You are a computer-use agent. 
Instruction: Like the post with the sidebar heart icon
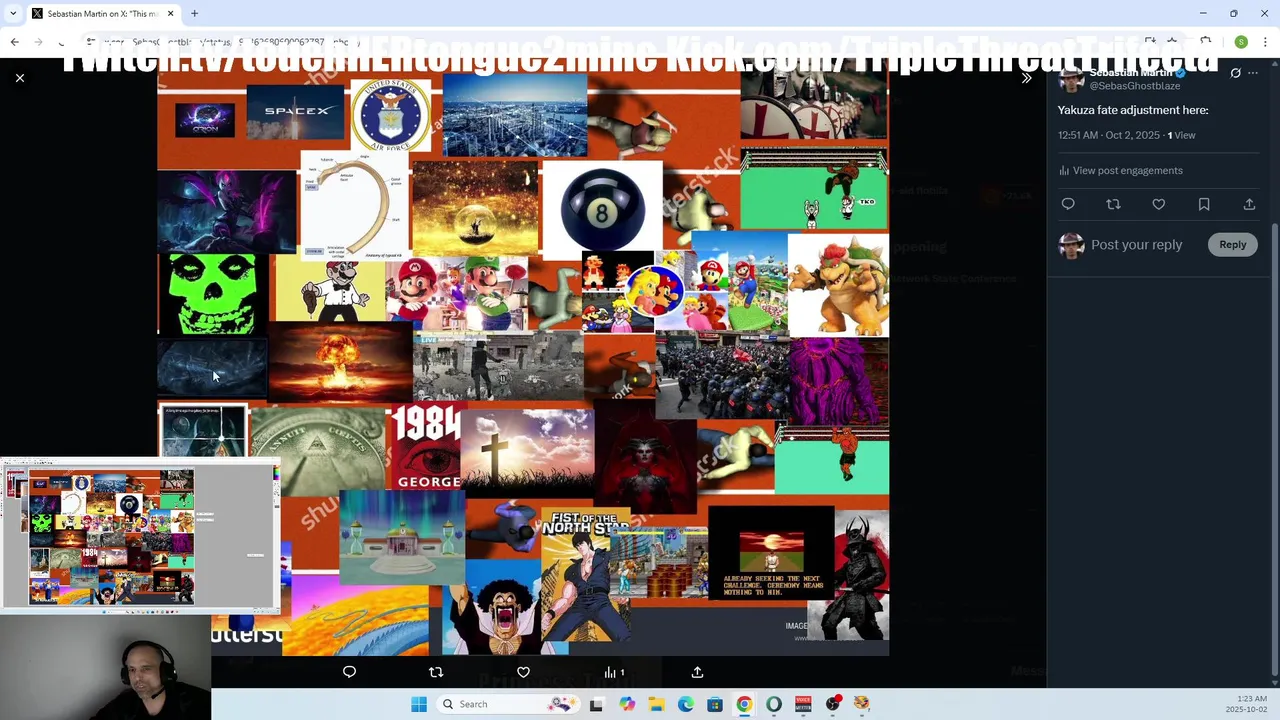[x=1158, y=204]
